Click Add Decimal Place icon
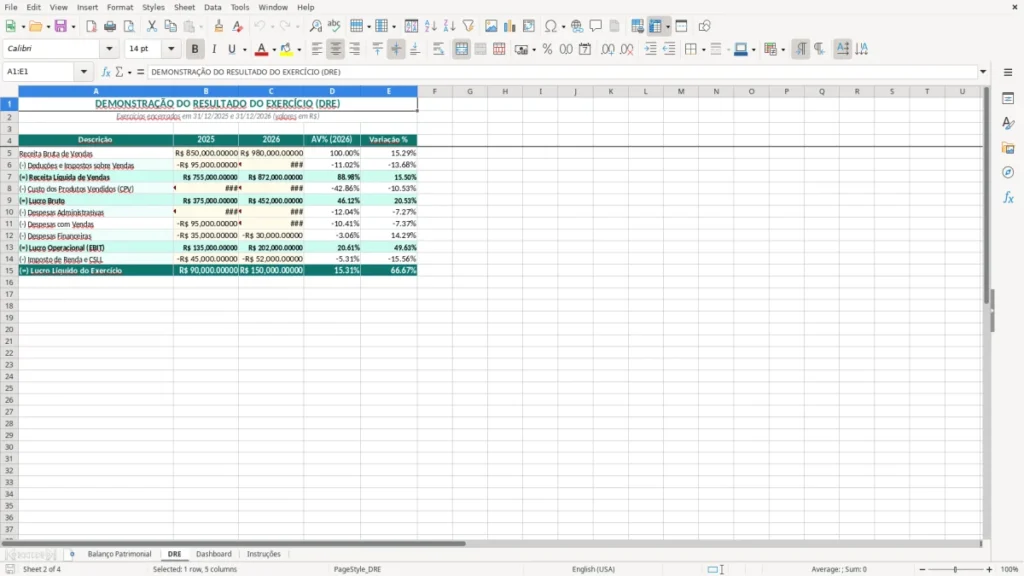The image size is (1024, 576). click(607, 49)
